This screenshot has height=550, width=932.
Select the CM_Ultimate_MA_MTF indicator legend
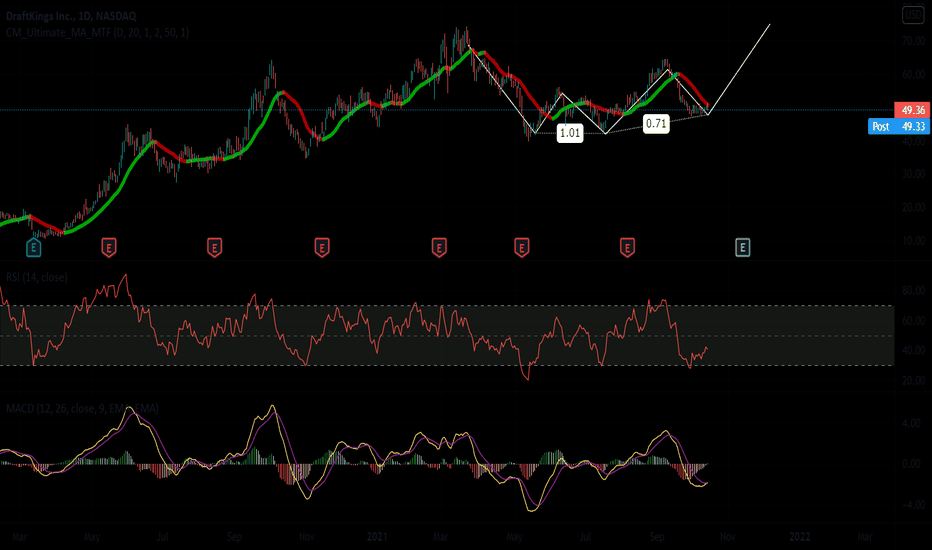click(x=97, y=32)
